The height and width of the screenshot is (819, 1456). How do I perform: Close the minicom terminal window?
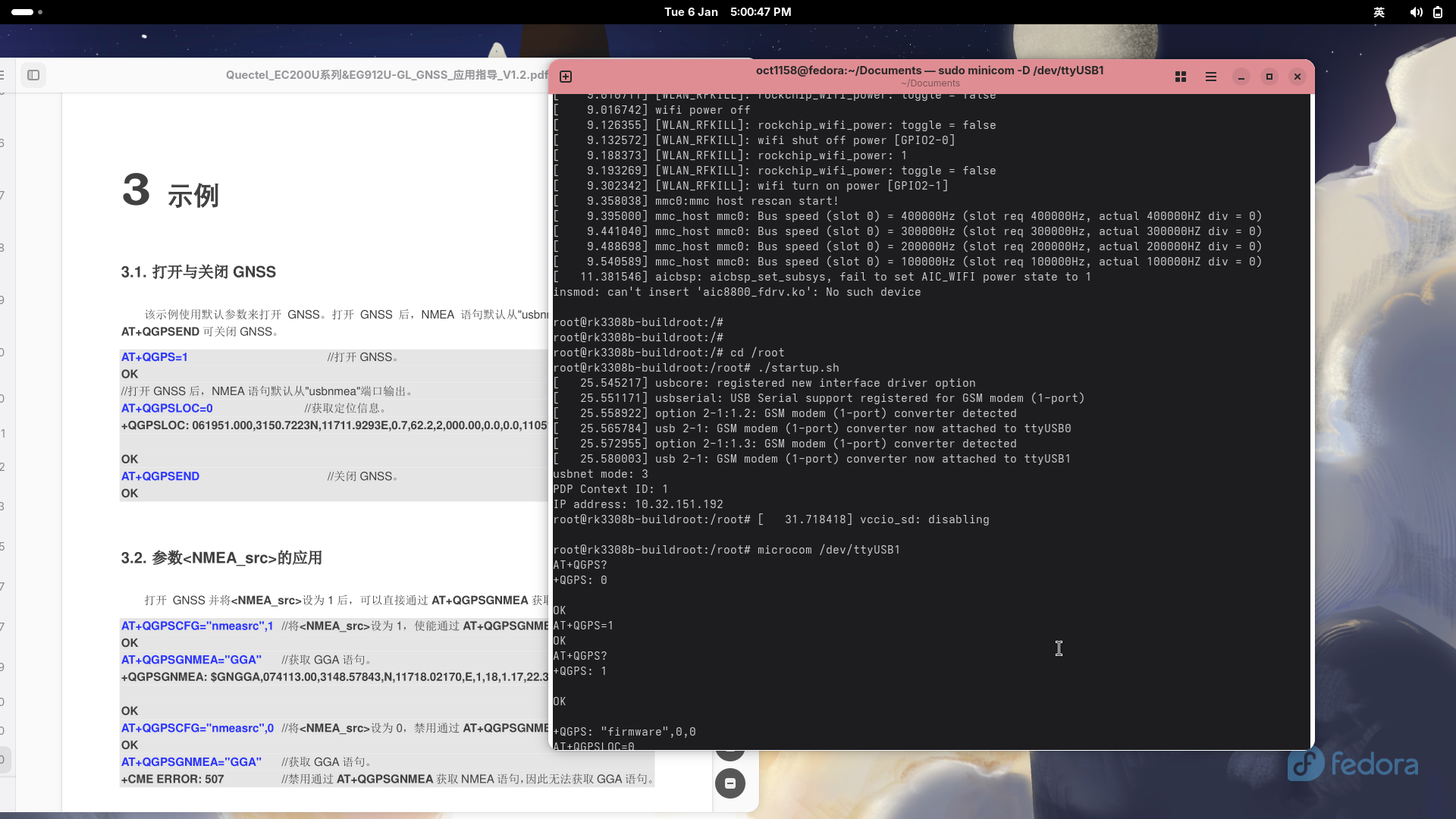(x=1298, y=77)
